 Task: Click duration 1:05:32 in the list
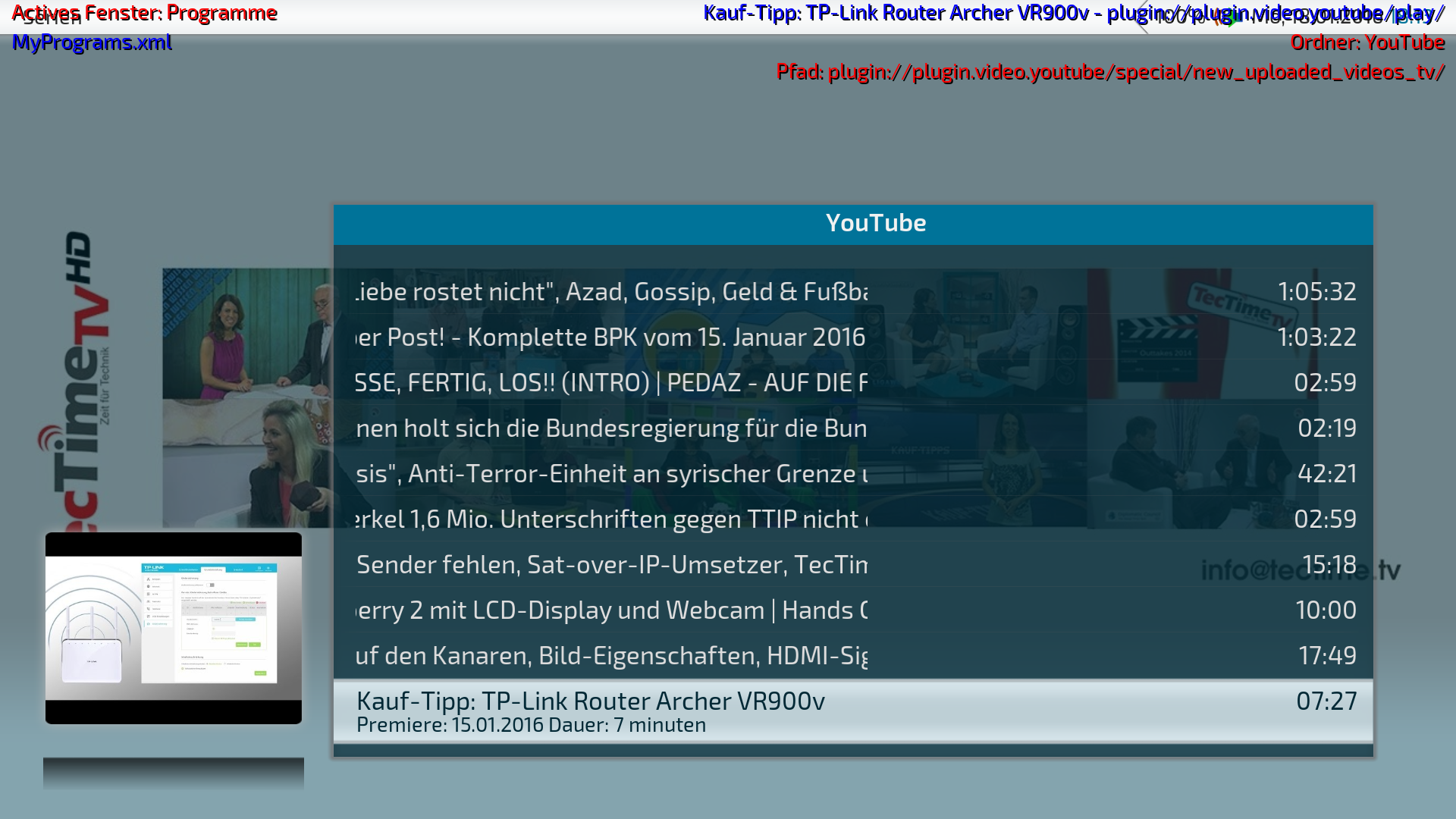(x=1316, y=292)
